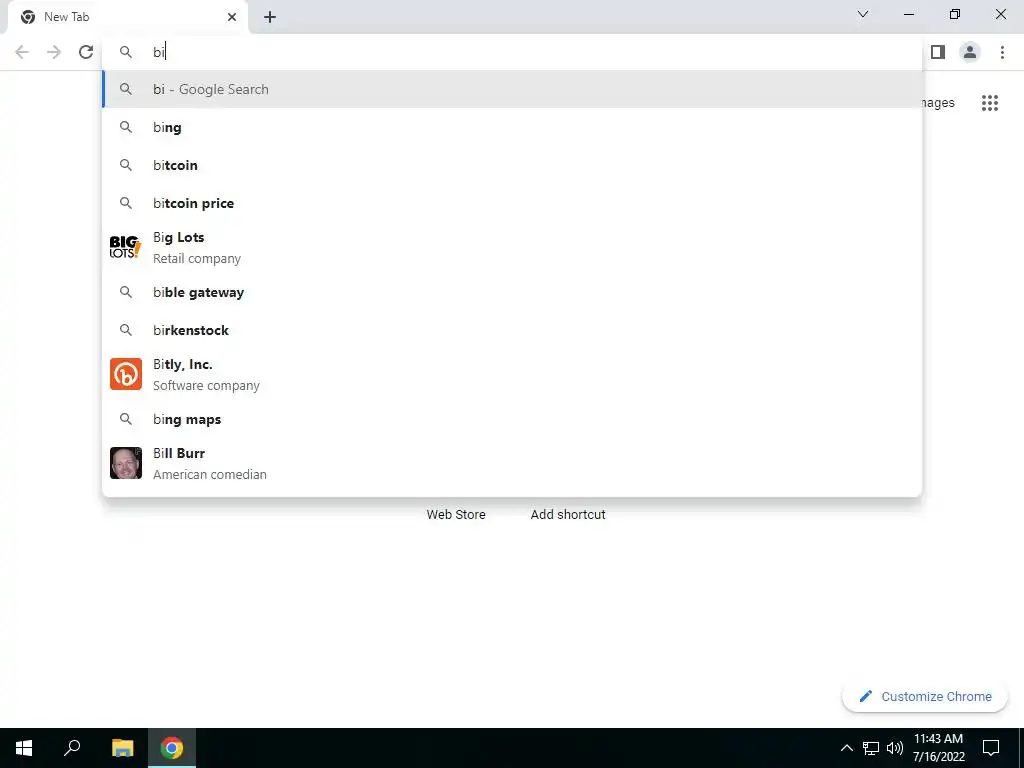1024x768 pixels.
Task: Click the taskbar clock showing 11:43 AM
Action: [x=938, y=748]
